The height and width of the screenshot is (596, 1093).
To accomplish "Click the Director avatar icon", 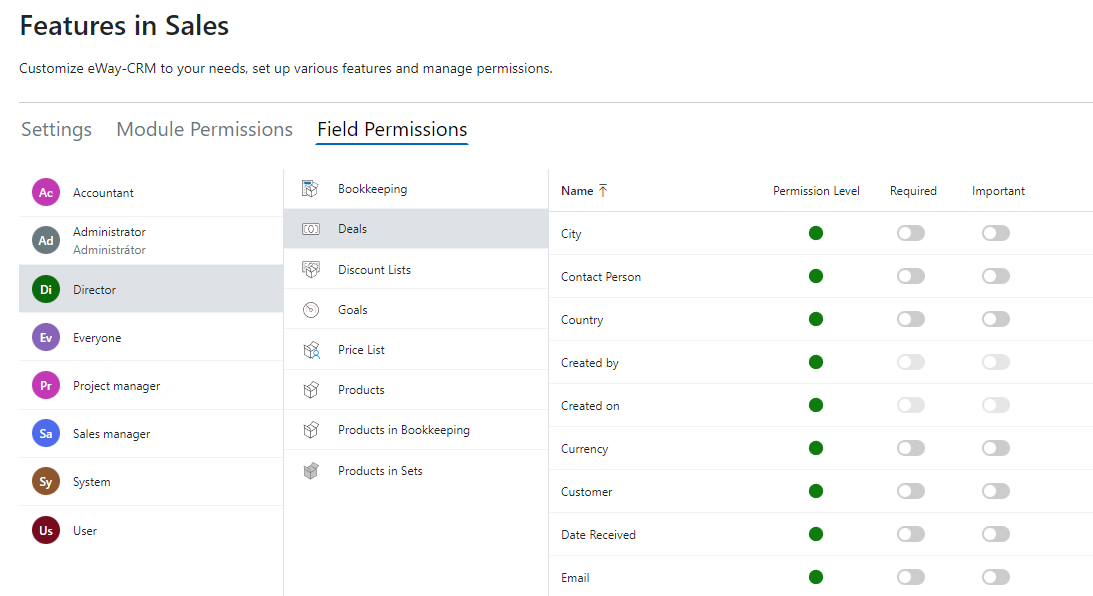I will 46,289.
